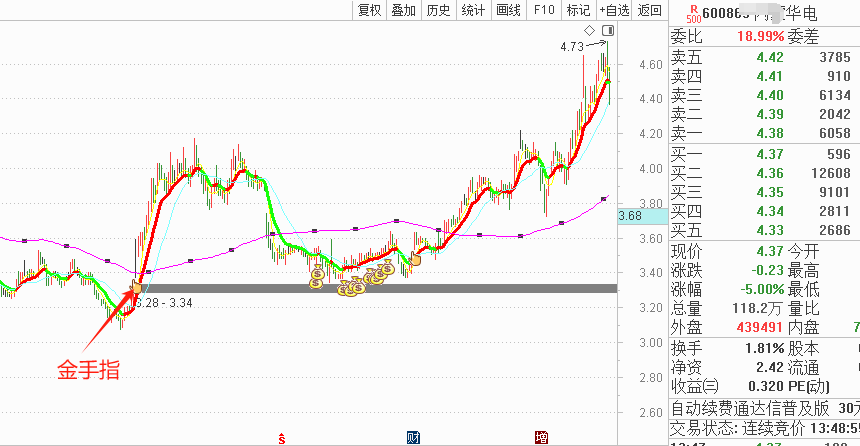Click the highlighted 3.68 price axis label

click(642, 216)
